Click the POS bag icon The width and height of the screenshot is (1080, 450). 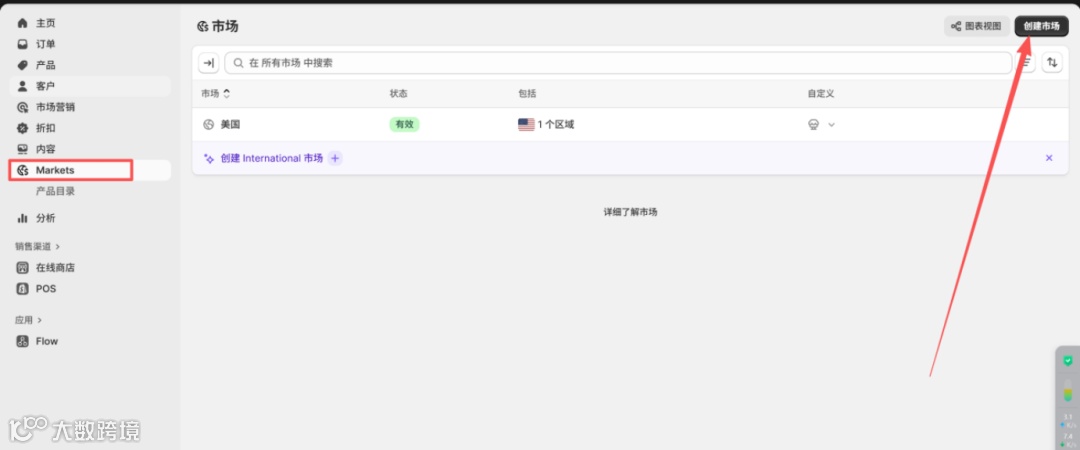[22, 289]
